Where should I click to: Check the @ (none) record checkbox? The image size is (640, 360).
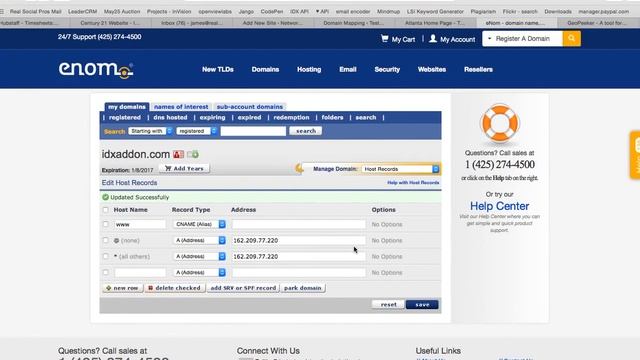pos(106,240)
